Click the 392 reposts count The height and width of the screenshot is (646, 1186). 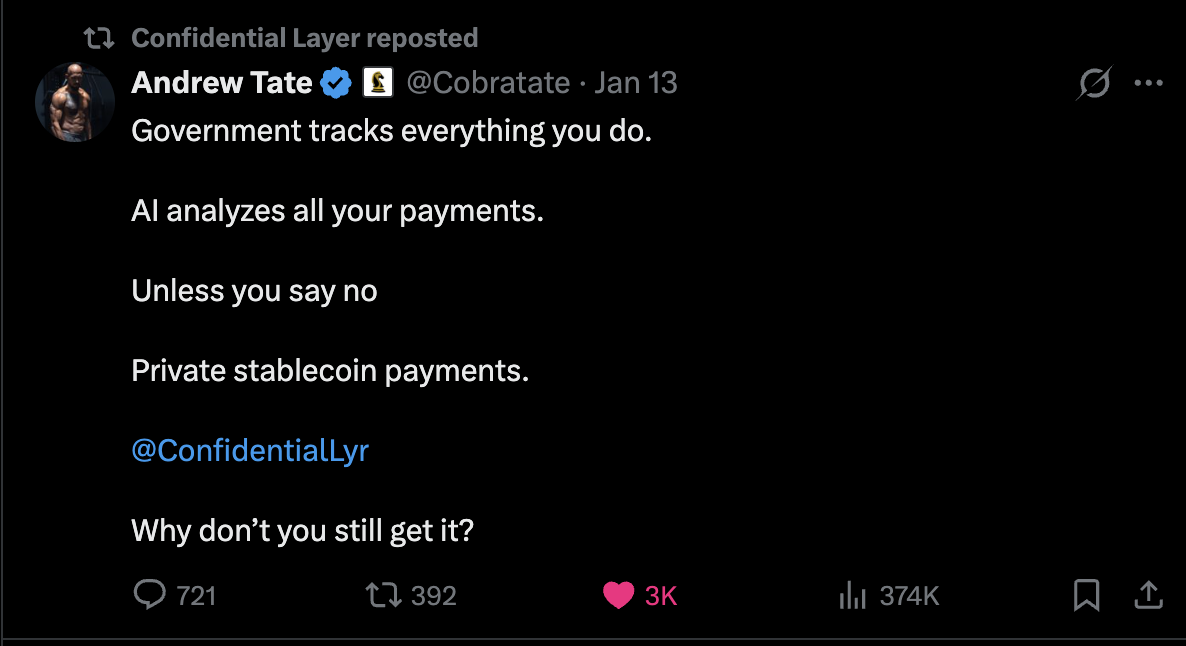tap(431, 595)
